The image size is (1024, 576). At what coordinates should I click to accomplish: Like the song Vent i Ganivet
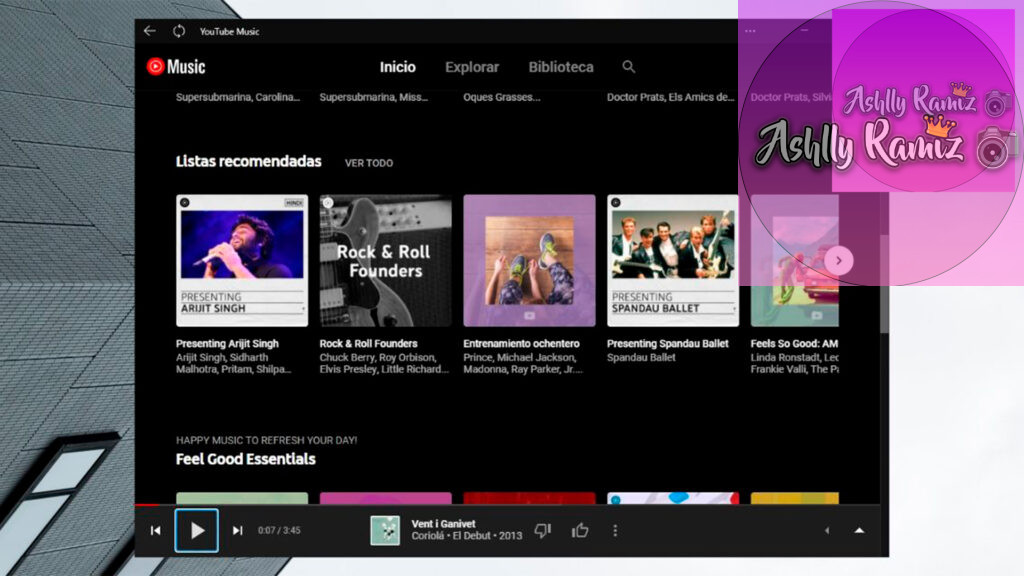[x=580, y=530]
